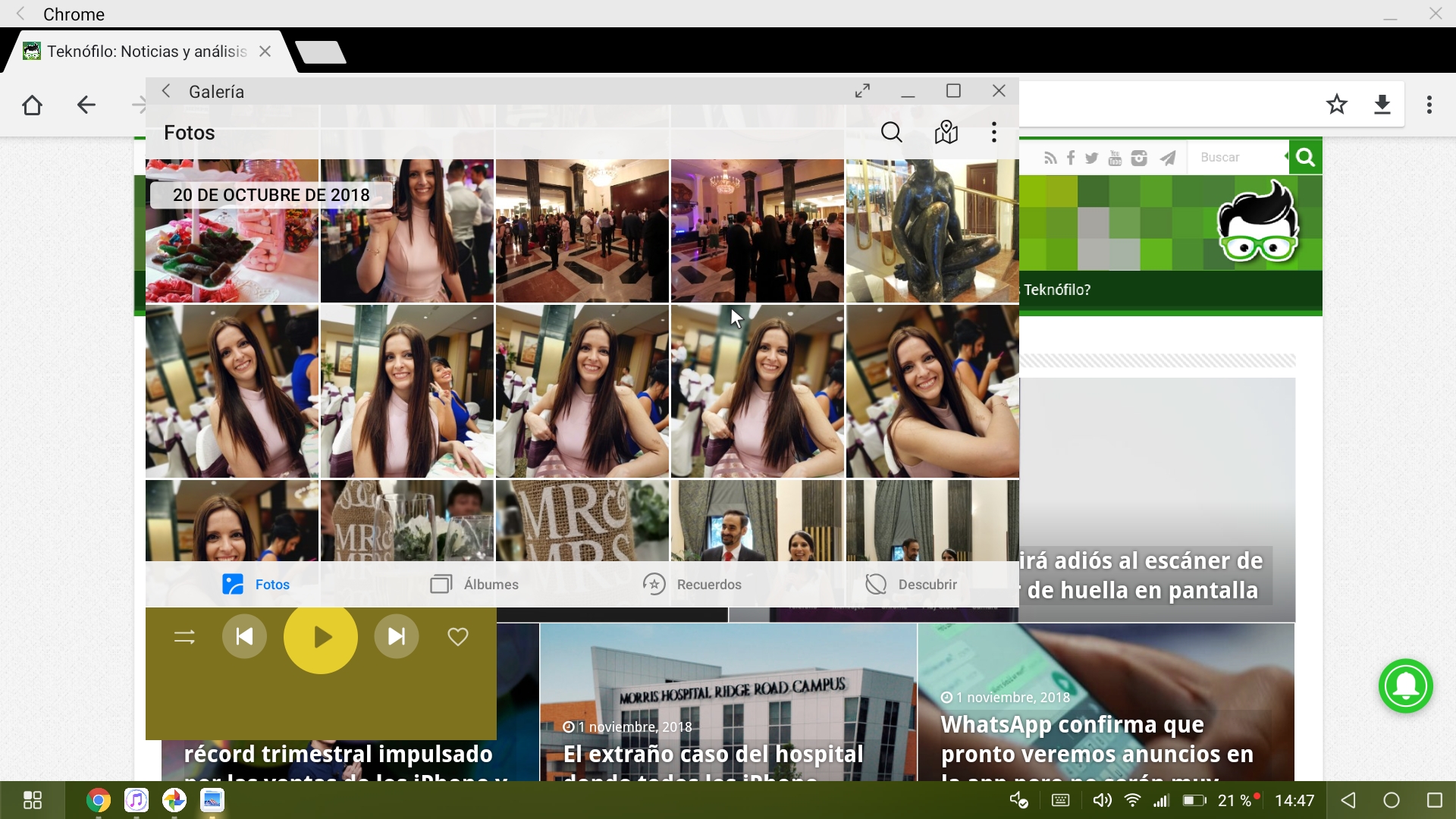The image size is (1456, 819).
Task: Open the WhatsApp confirma que anuncios article
Action: tap(1106, 702)
